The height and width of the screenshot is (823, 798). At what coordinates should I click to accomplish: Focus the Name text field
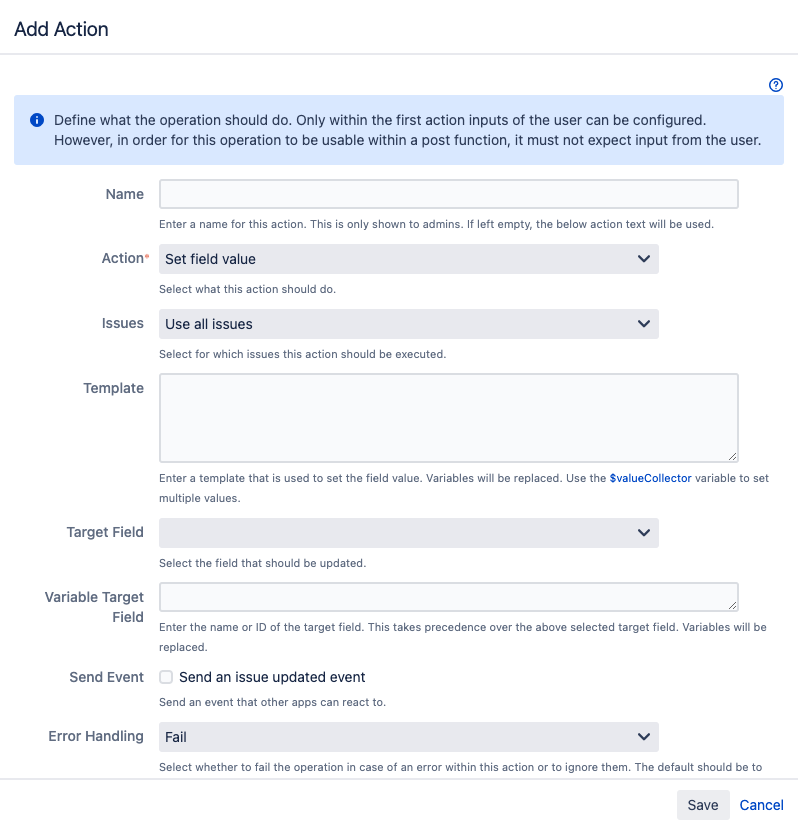tap(448, 194)
